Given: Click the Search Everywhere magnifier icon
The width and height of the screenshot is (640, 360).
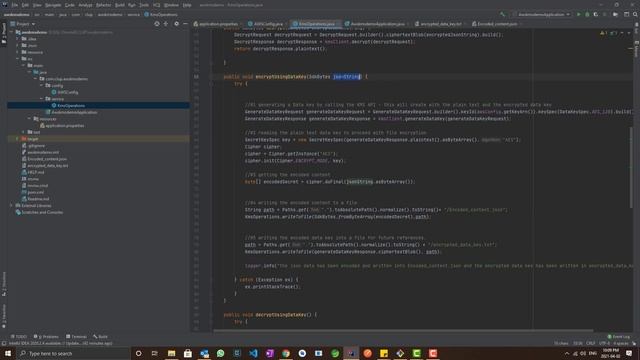Looking at the screenshot, I should [635, 14].
